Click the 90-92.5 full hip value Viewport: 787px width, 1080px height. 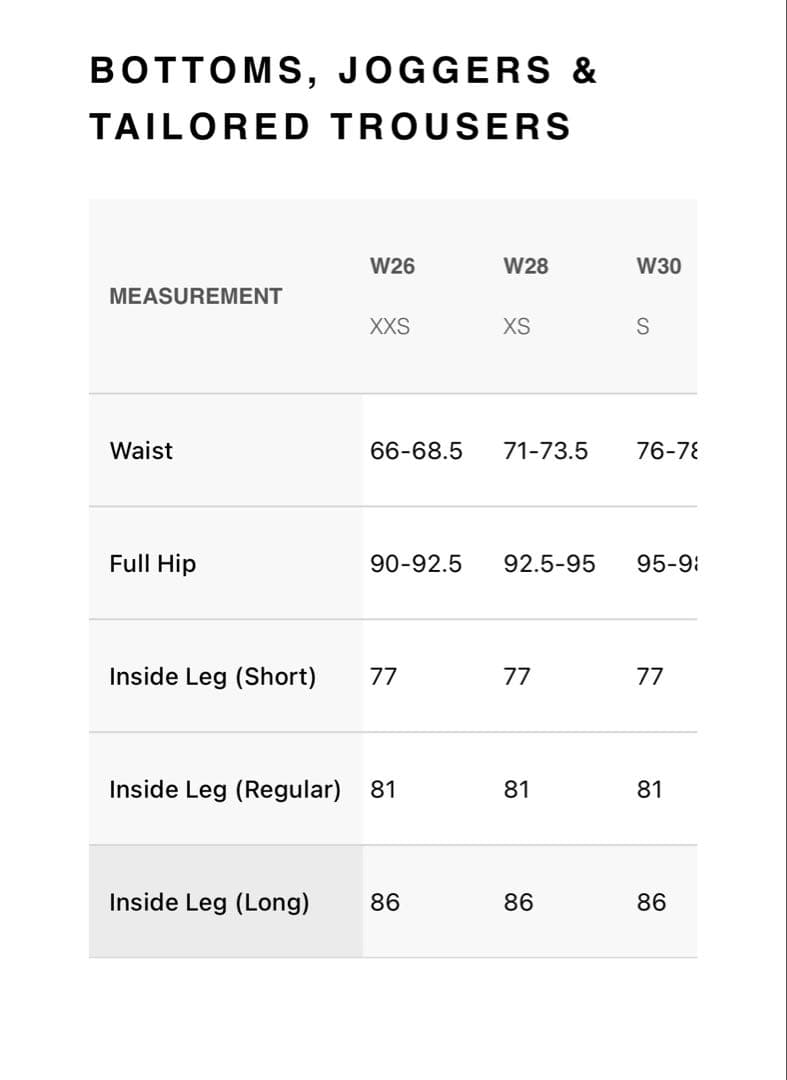point(416,563)
